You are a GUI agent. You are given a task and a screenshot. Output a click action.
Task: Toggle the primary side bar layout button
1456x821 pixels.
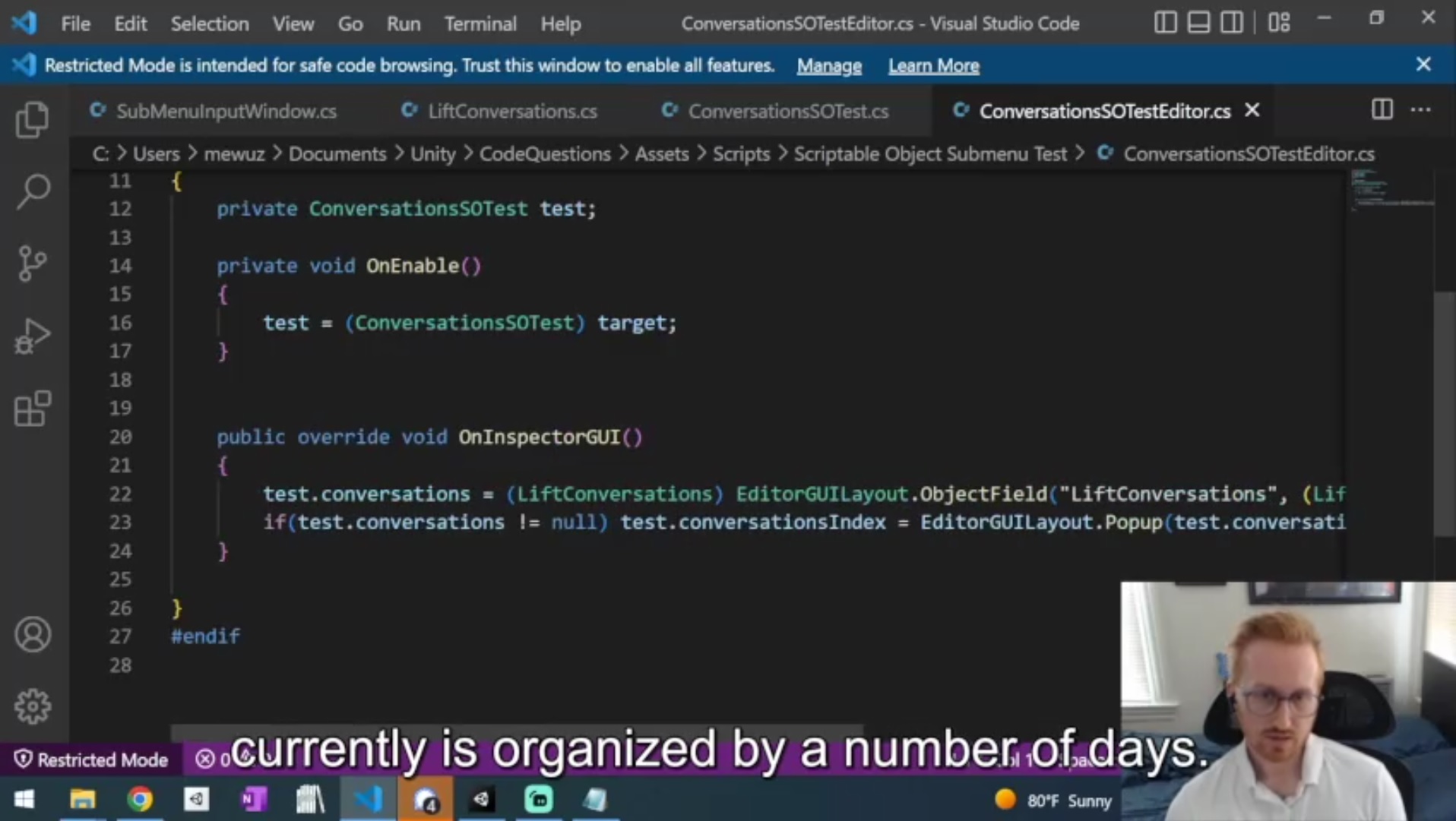pyautogui.click(x=1165, y=23)
